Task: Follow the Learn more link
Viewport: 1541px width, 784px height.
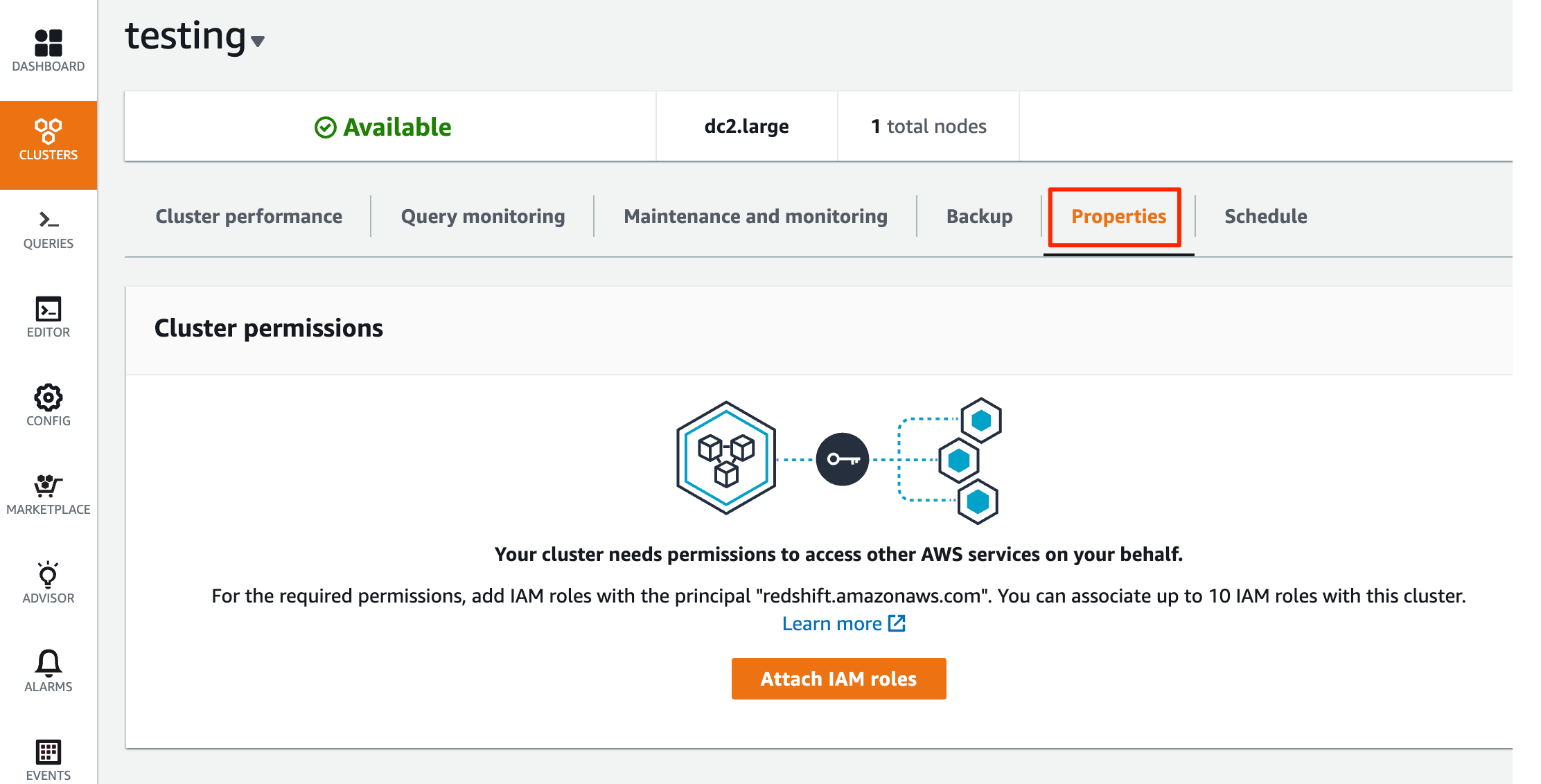Action: tap(831, 623)
